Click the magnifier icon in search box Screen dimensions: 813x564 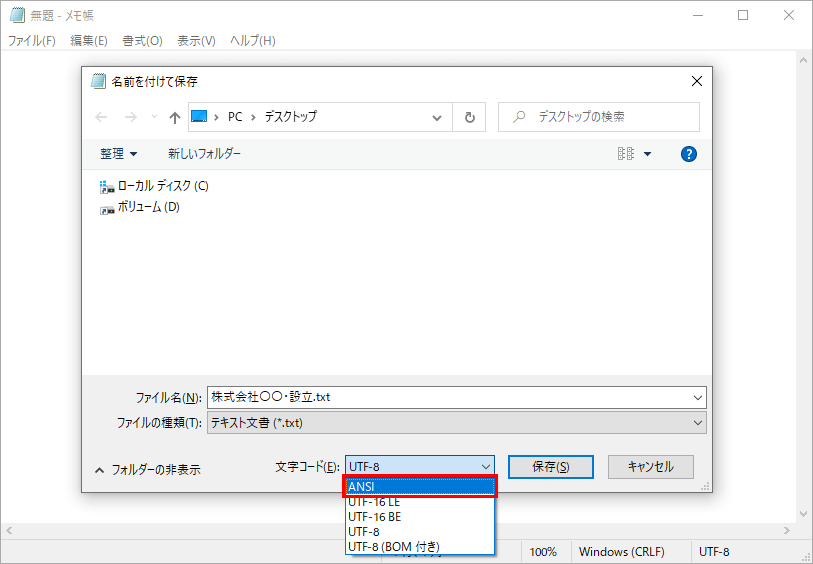click(x=518, y=117)
